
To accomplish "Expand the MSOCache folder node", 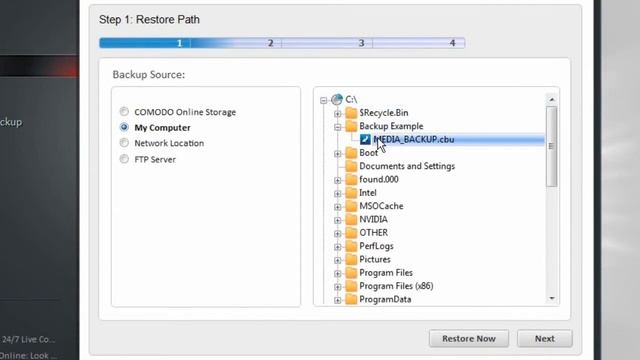I will (338, 207).
